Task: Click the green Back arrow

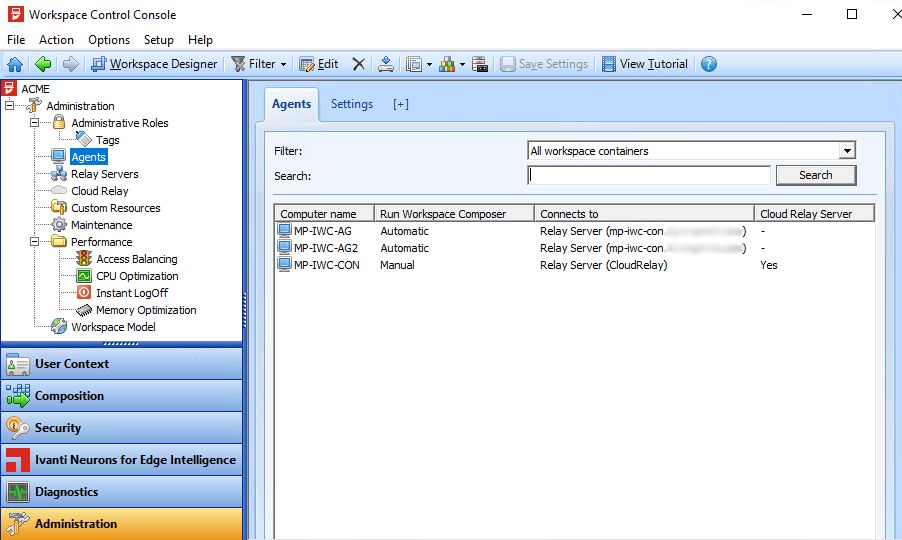Action: pos(43,64)
